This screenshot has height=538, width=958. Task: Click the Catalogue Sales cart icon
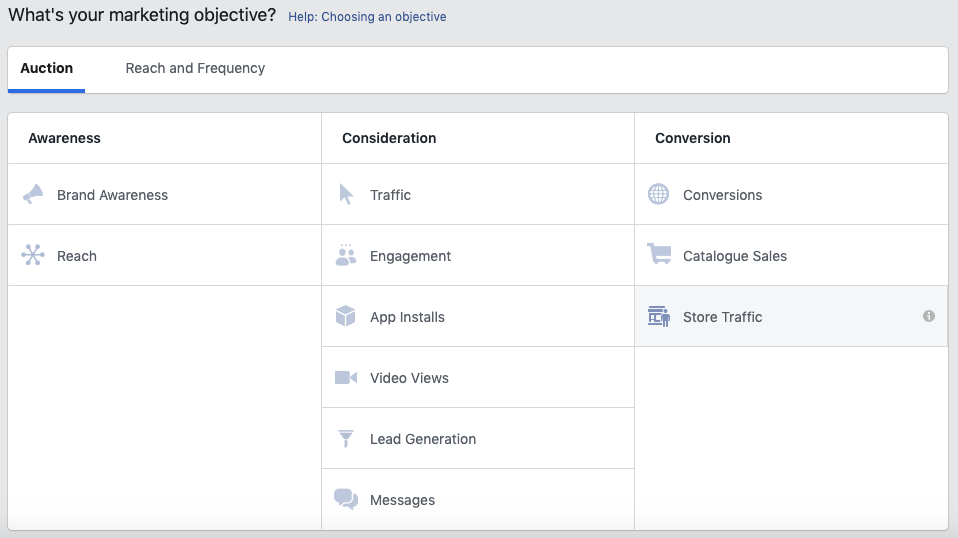(x=659, y=254)
